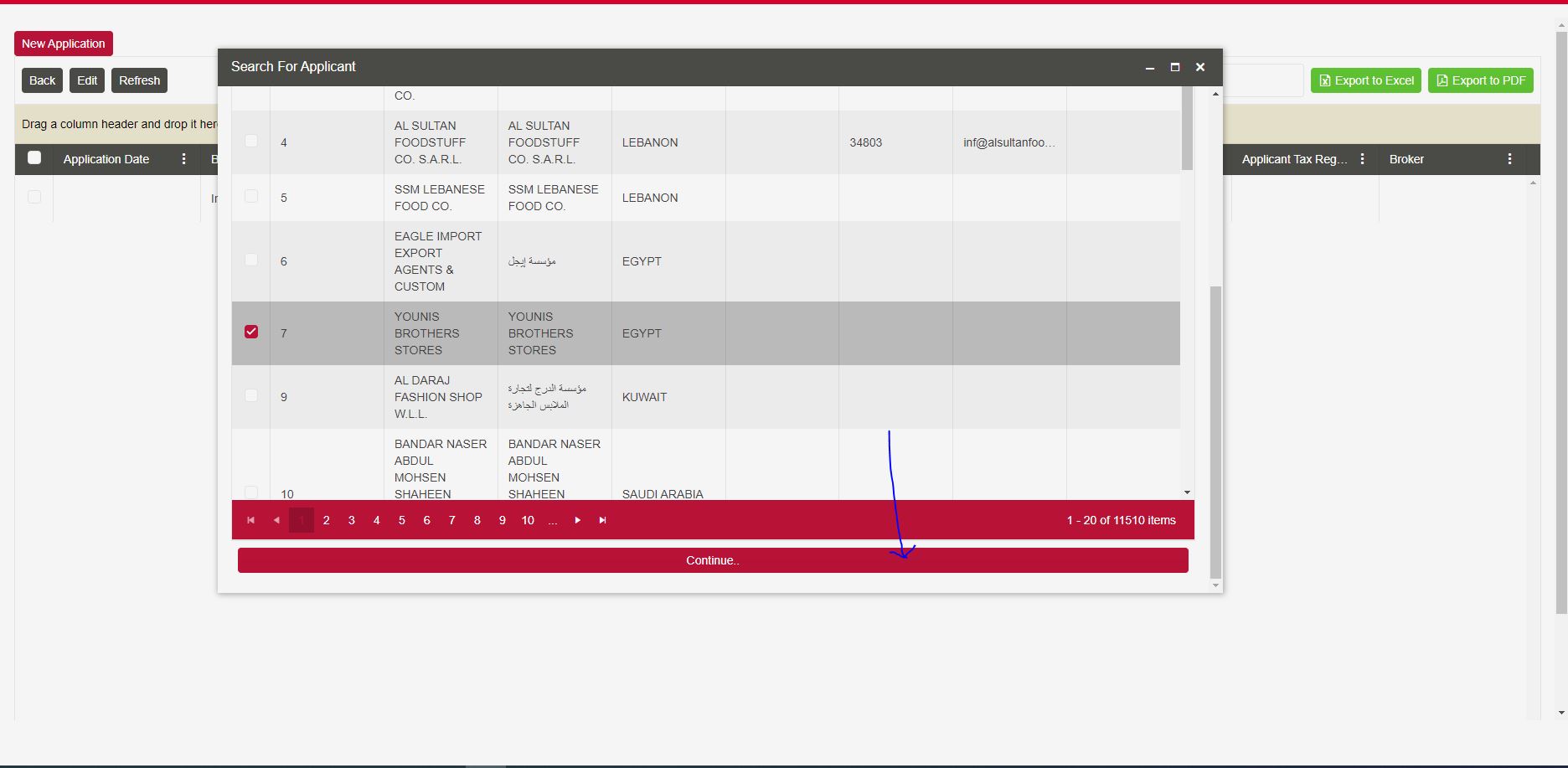This screenshot has height=768, width=1568.
Task: Open Broker column options menu icon
Action: click(1509, 159)
